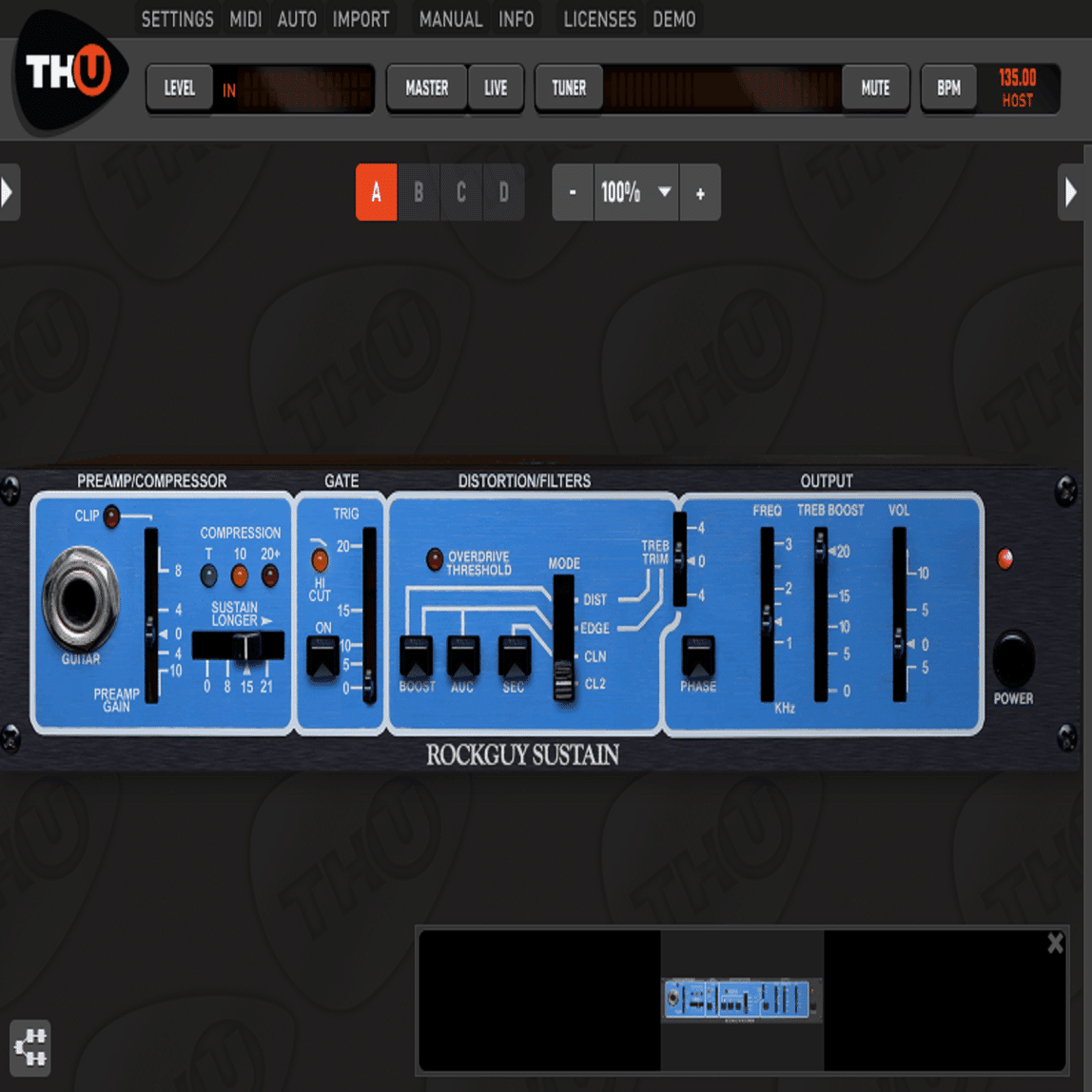Open the INFO menu item
This screenshot has height=1092, width=1092.
[517, 19]
